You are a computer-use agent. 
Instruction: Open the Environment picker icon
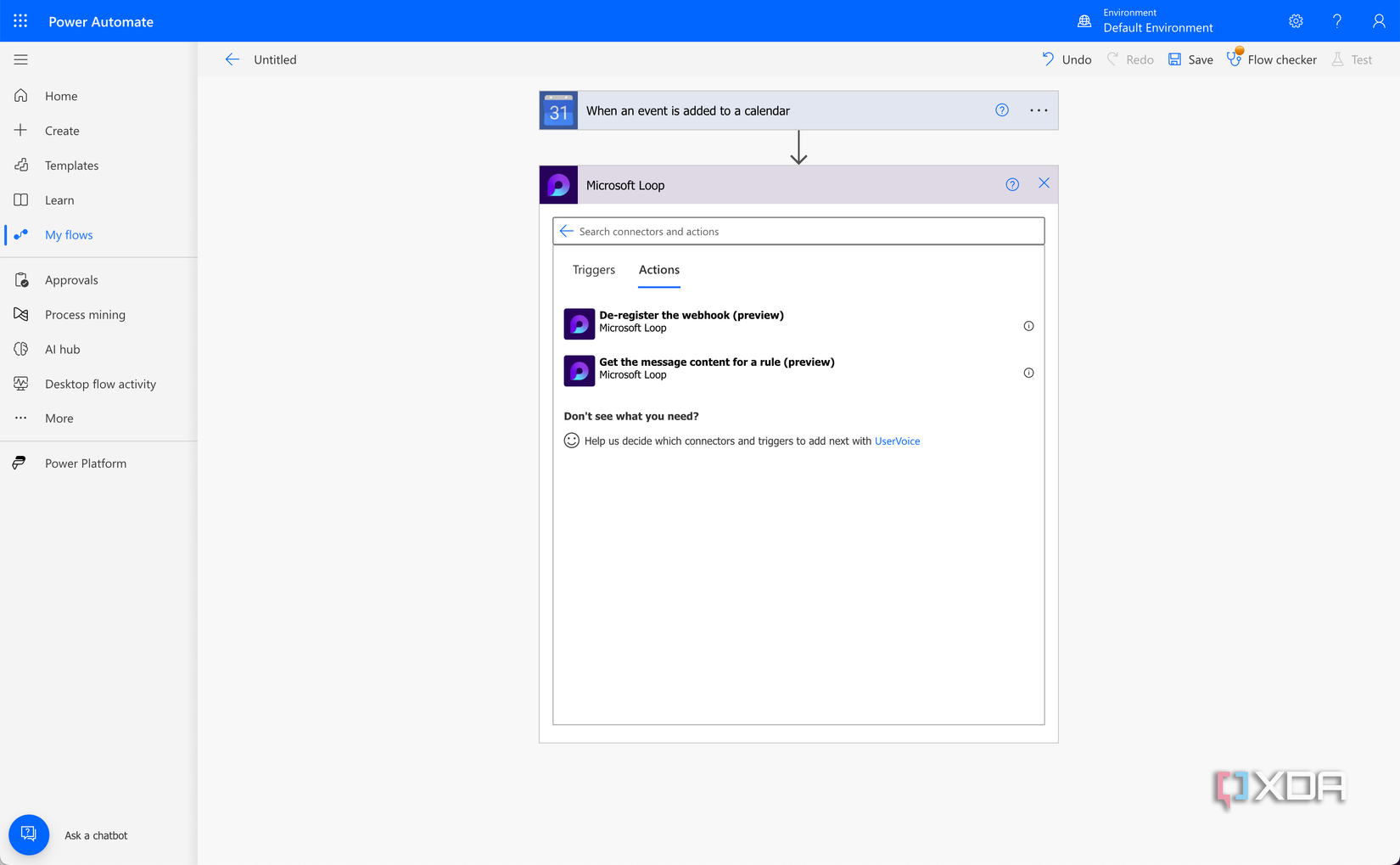tap(1084, 21)
